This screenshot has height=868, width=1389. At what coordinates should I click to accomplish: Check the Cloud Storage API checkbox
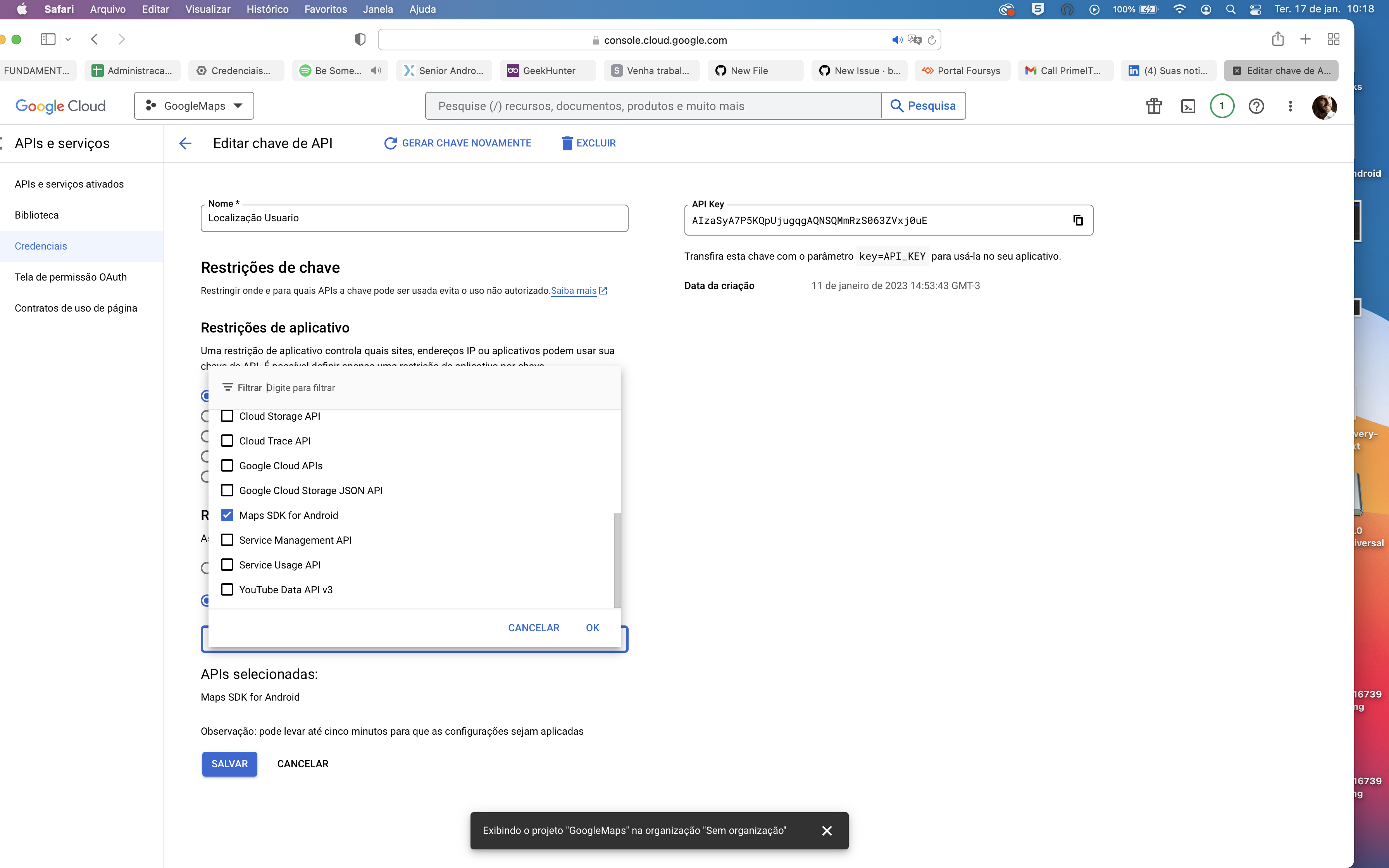[227, 416]
